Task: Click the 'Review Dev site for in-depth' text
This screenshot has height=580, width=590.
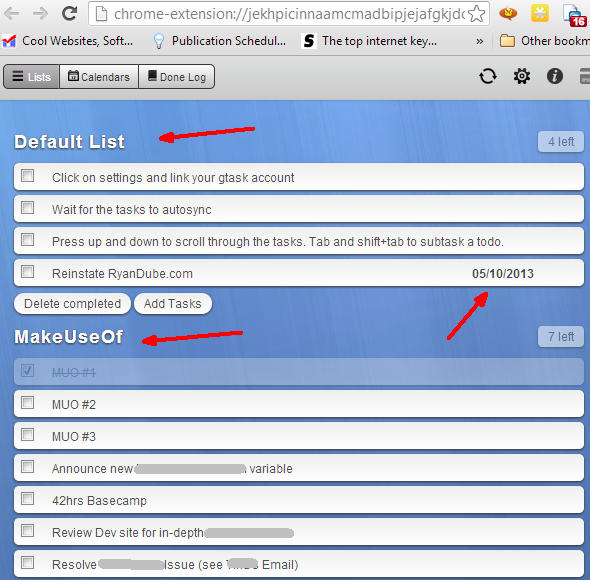Action: pyautogui.click(x=128, y=533)
